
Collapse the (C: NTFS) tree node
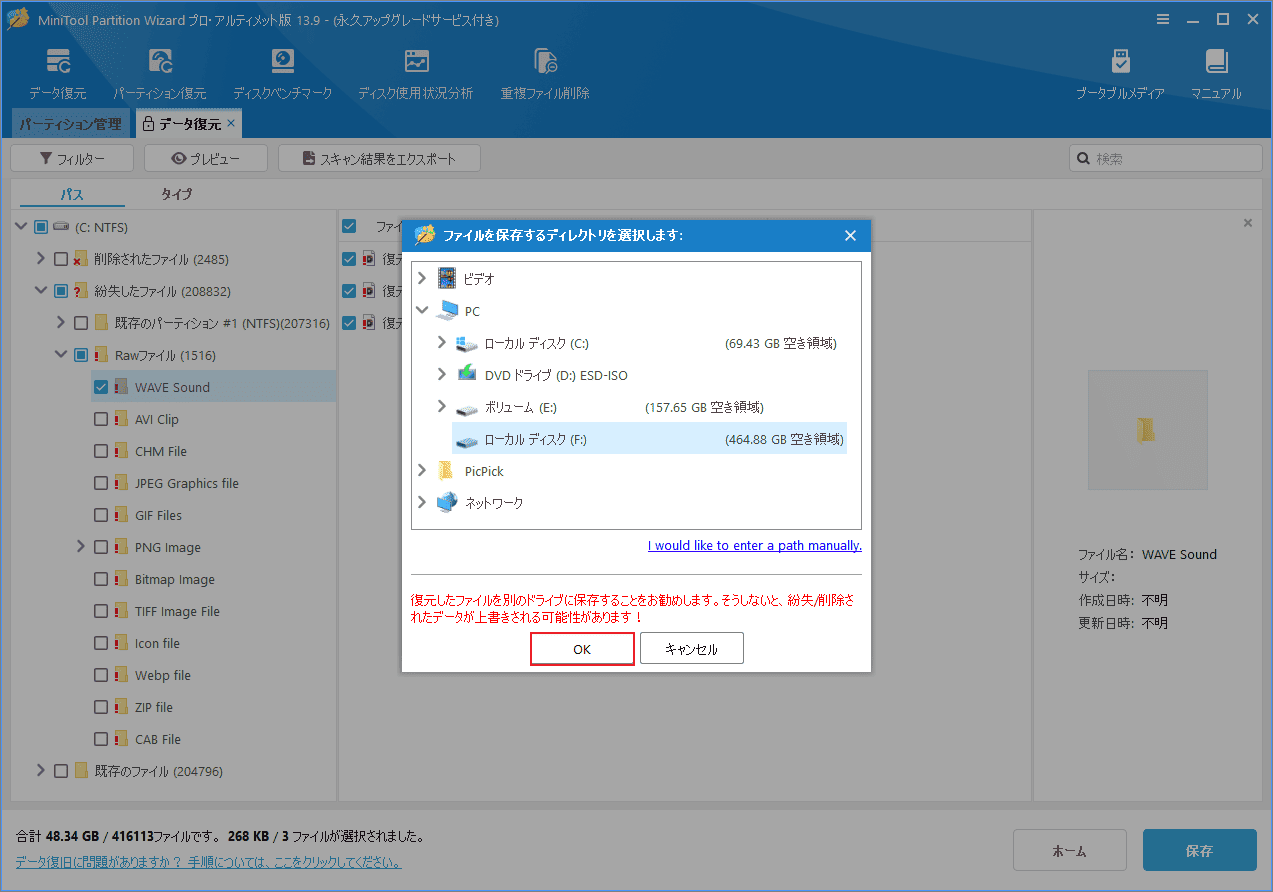click(x=21, y=227)
